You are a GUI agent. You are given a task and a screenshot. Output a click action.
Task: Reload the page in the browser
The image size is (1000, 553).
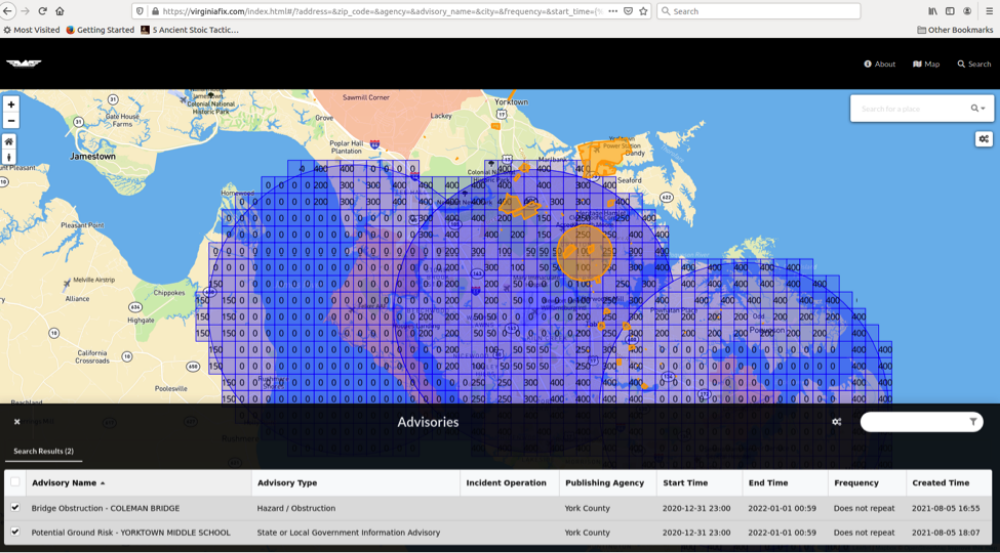pyautogui.click(x=43, y=11)
